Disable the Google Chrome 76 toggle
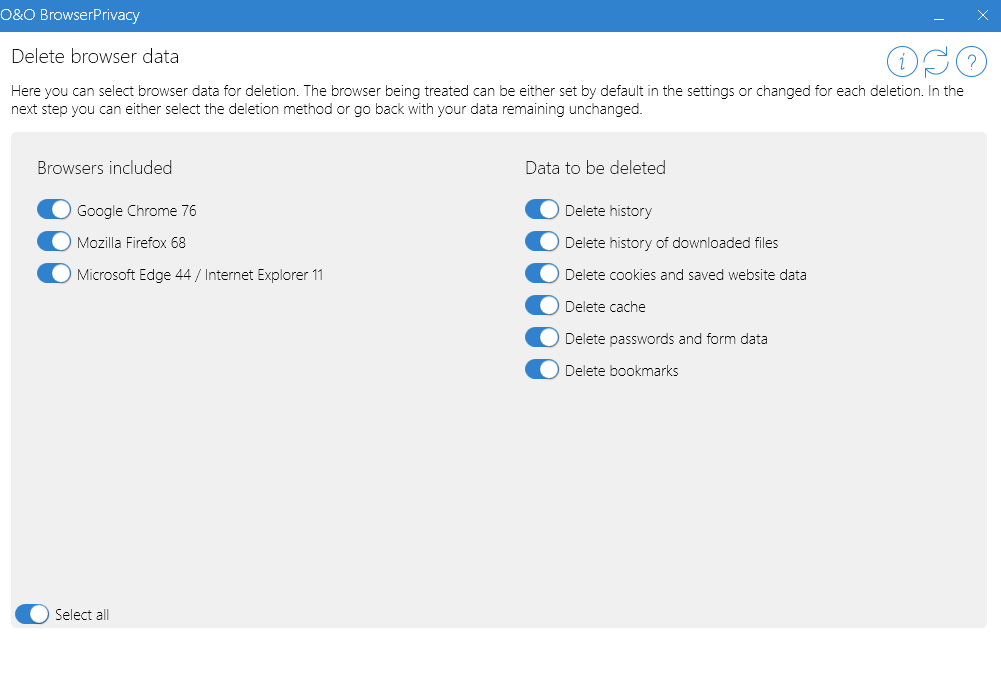Viewport: 1001px width, 696px height. (x=54, y=209)
